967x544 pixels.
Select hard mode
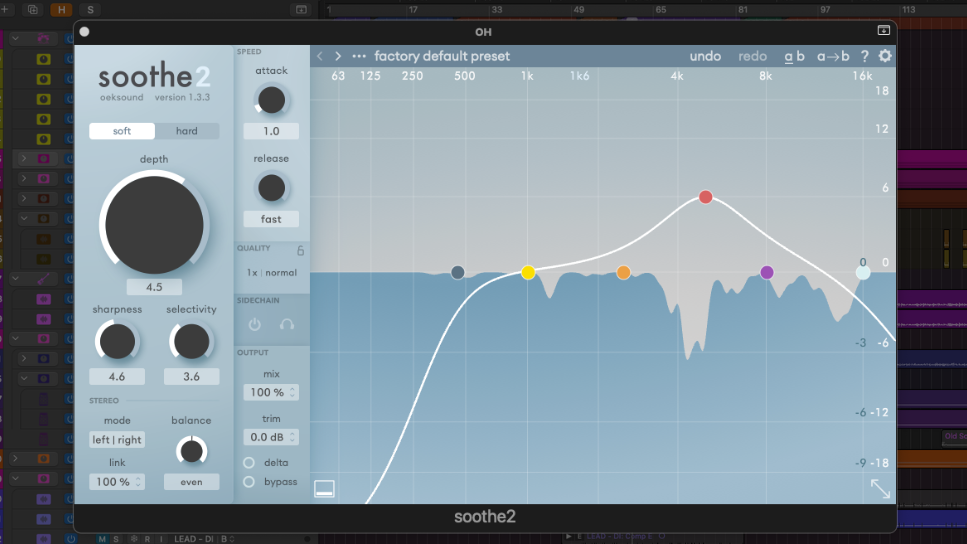point(187,131)
